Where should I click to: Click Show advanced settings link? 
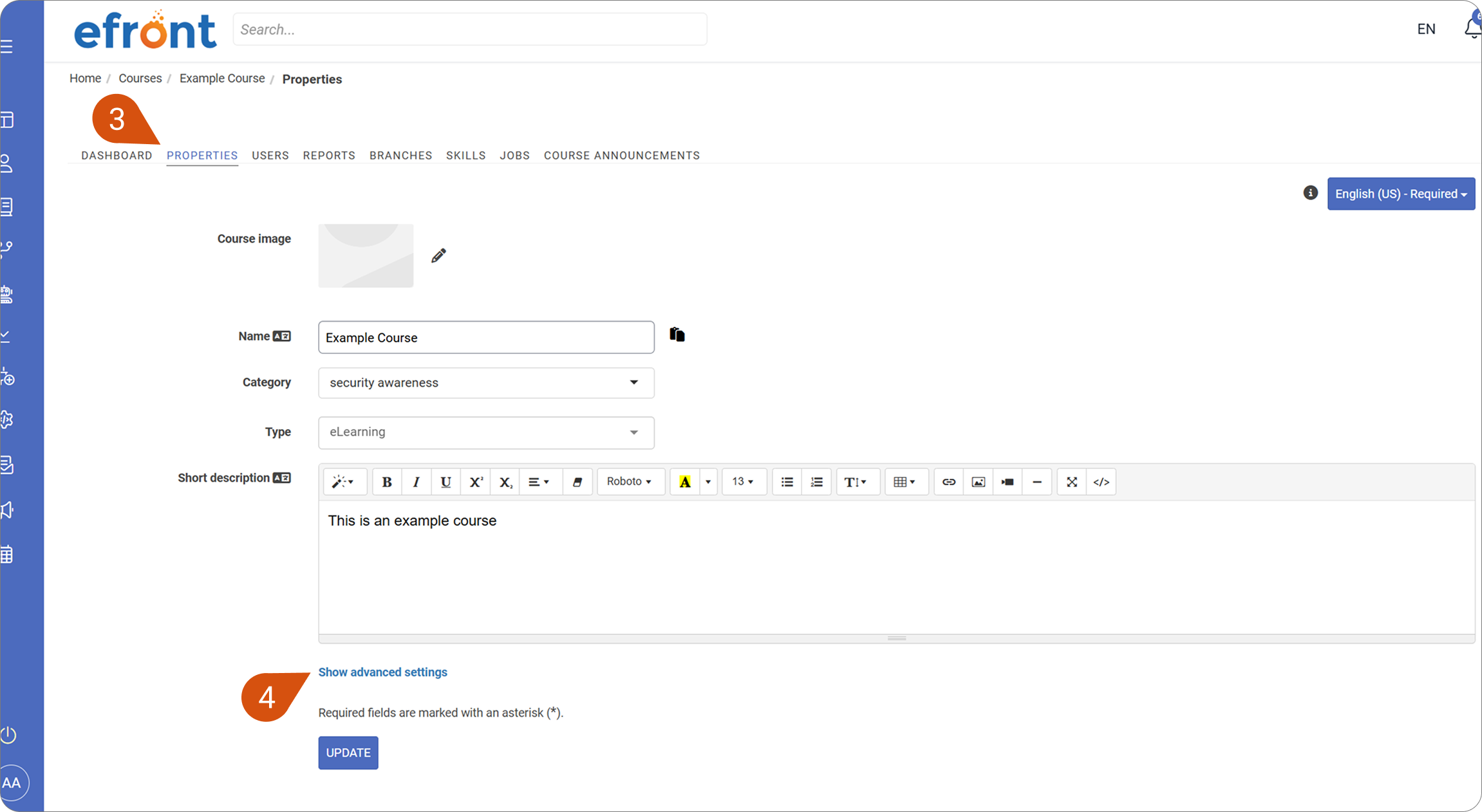pyautogui.click(x=382, y=672)
